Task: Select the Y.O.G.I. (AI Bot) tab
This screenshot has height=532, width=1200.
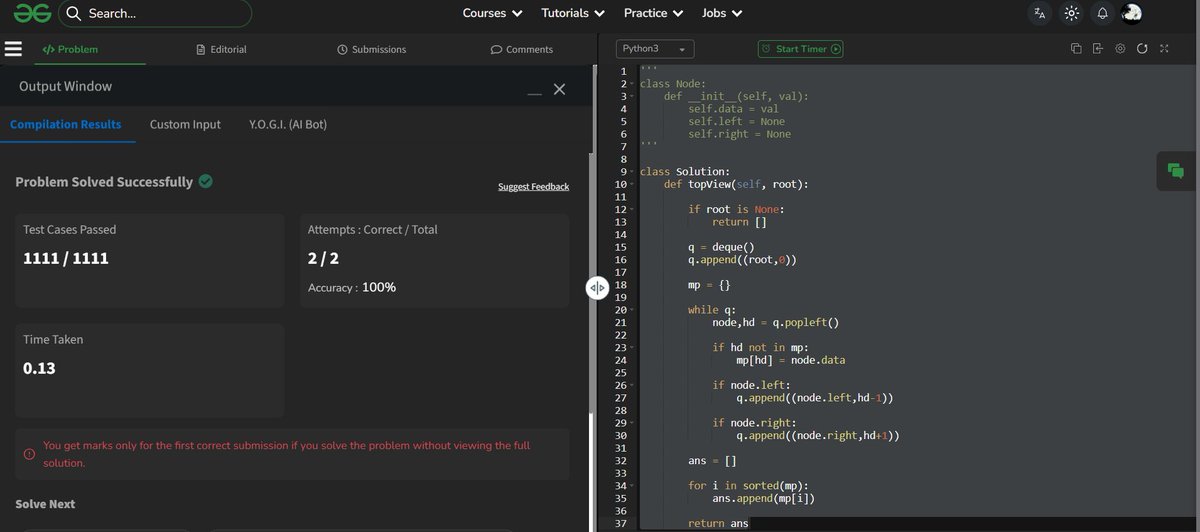Action: point(288,125)
